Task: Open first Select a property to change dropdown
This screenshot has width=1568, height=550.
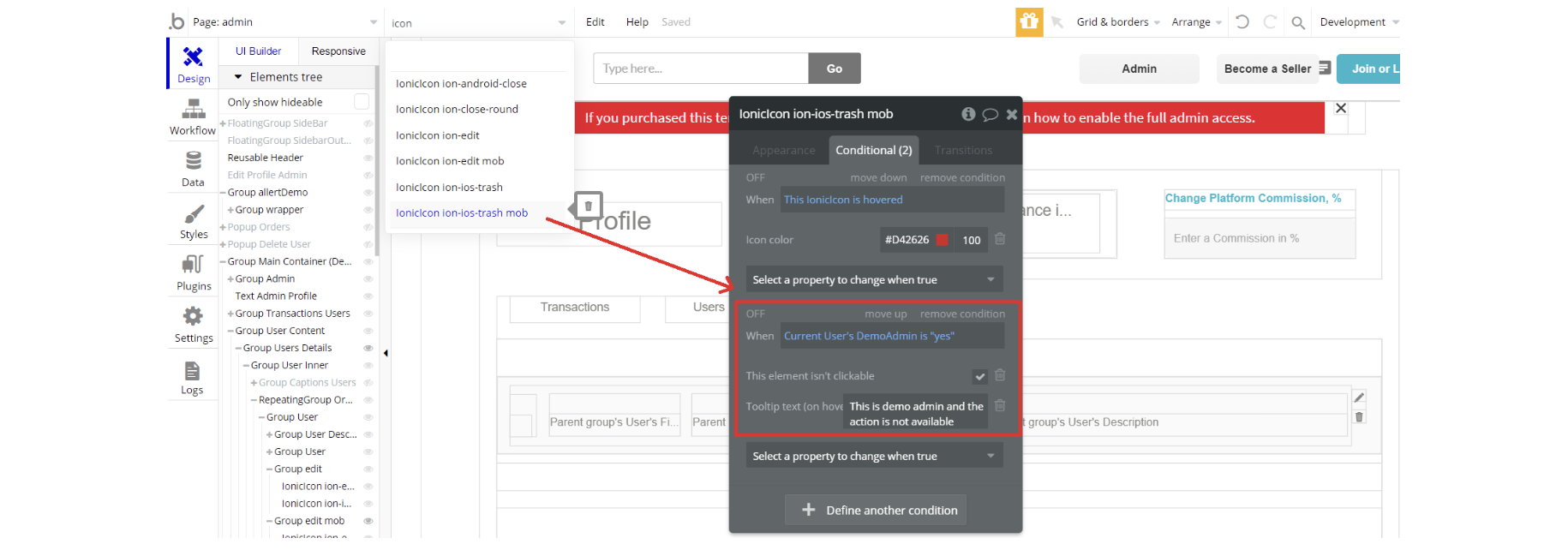Action: click(873, 280)
